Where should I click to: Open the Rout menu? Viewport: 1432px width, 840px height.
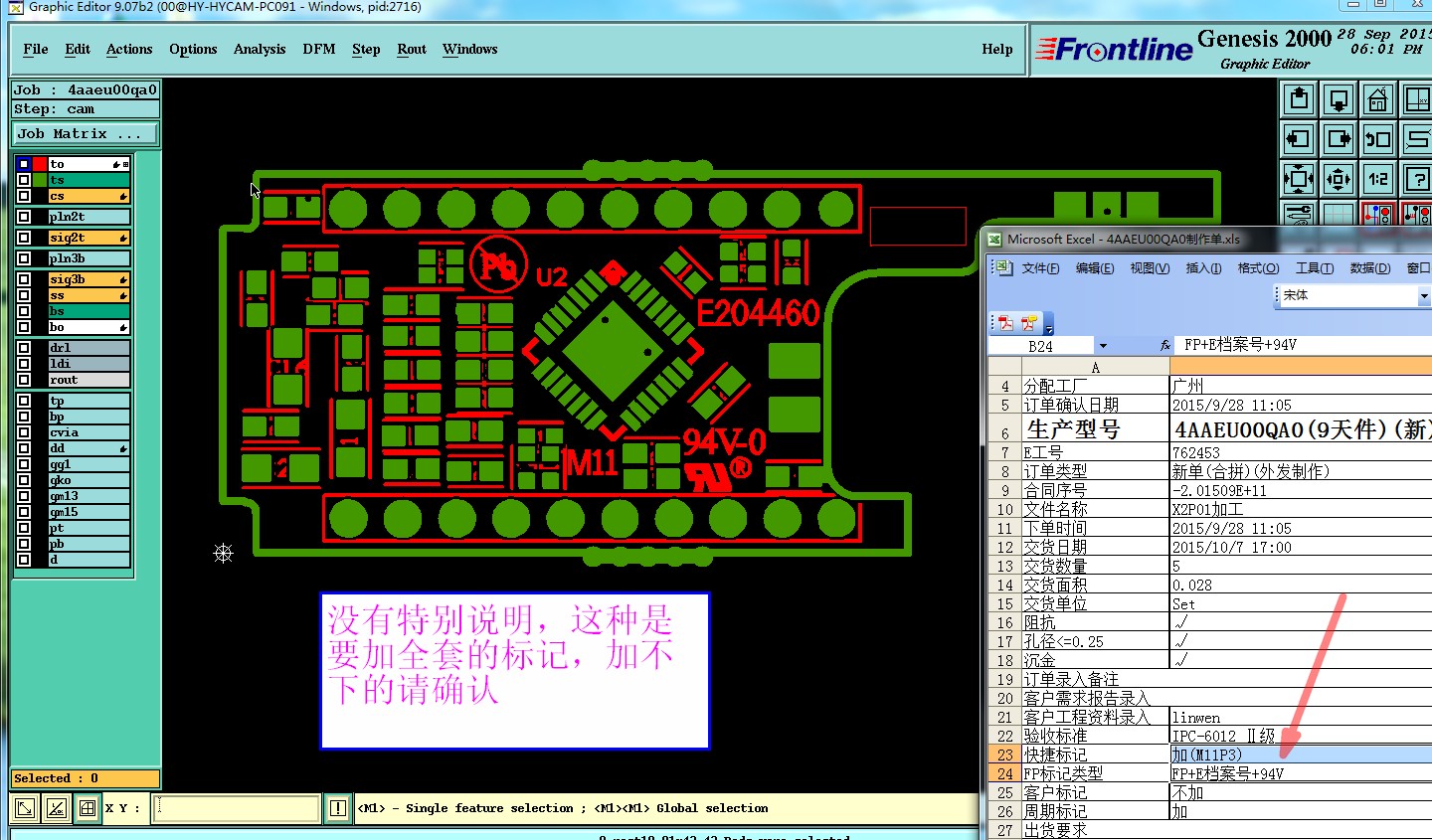(x=412, y=49)
